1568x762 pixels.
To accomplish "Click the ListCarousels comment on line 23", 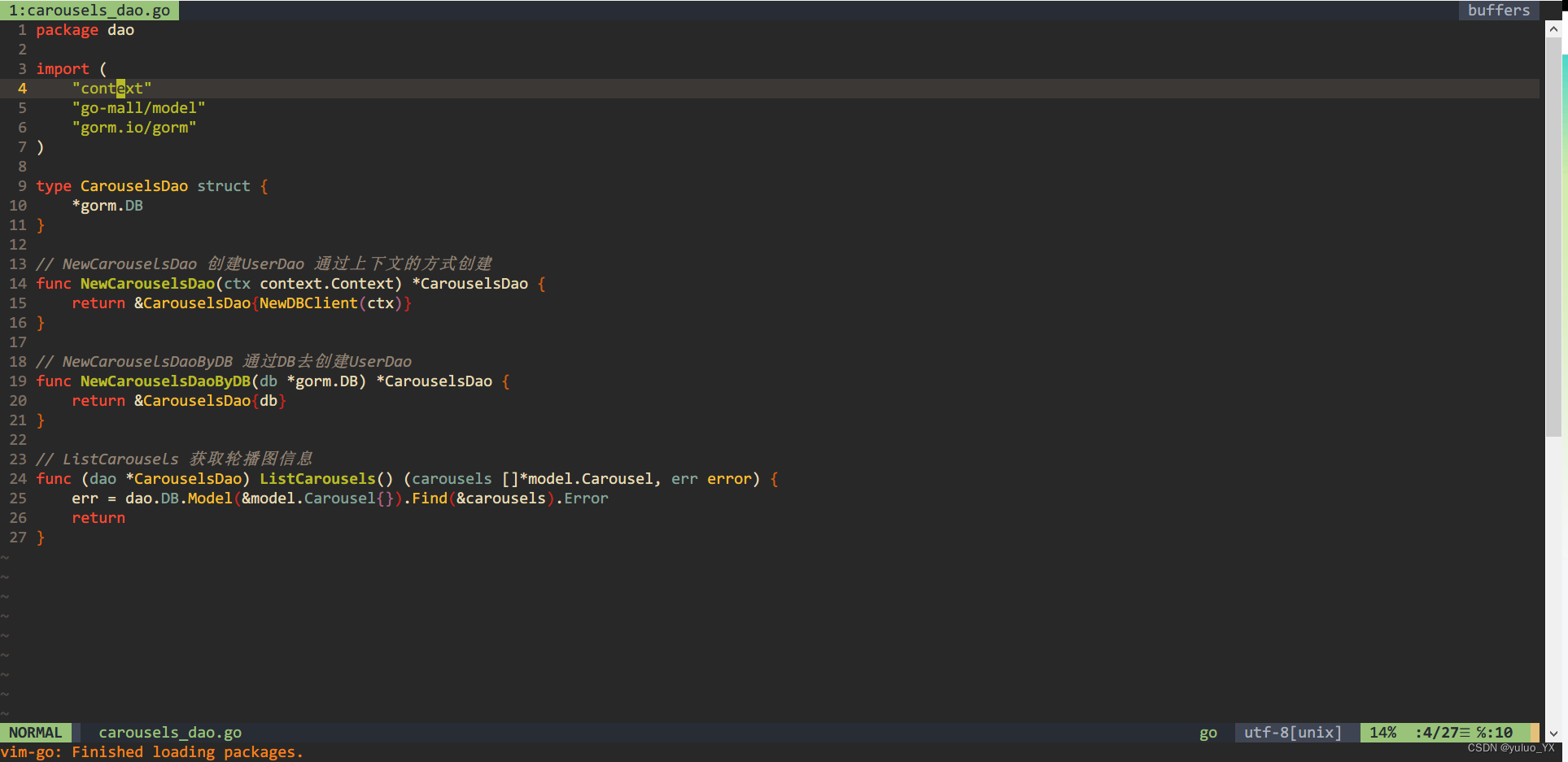I will pos(174,459).
